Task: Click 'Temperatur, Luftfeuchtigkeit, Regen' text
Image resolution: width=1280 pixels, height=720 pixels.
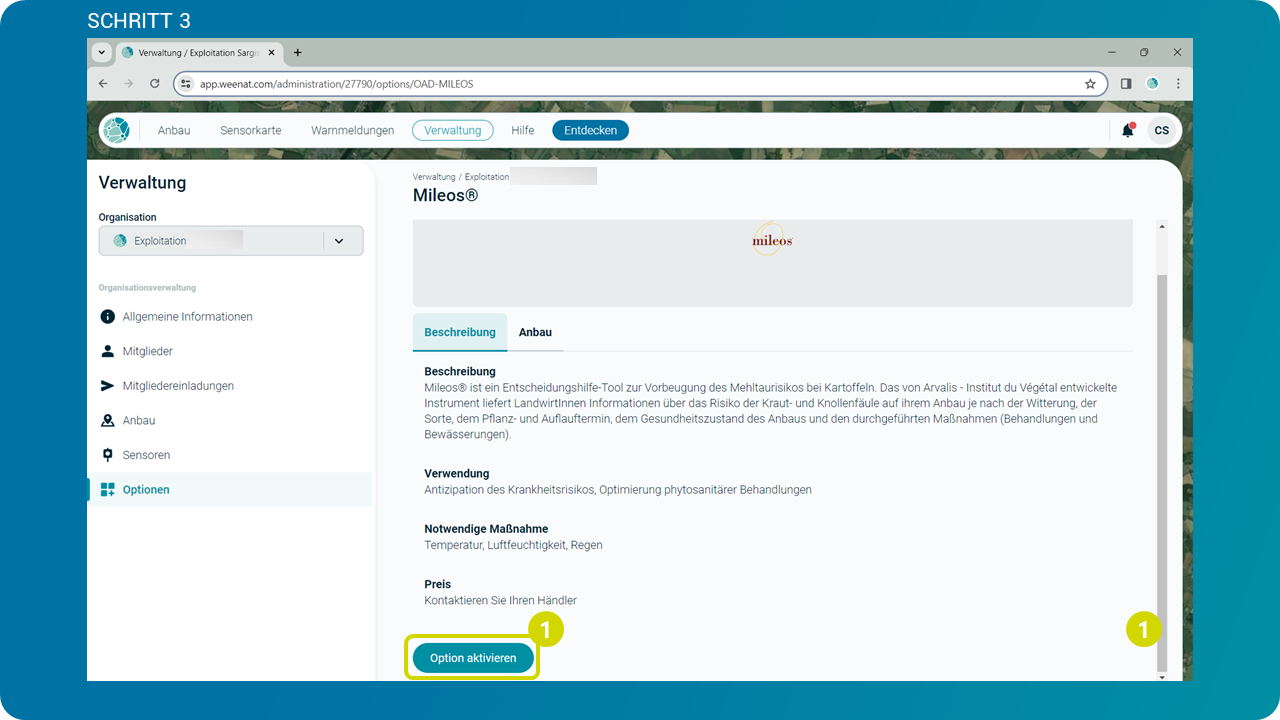Action: [x=514, y=545]
